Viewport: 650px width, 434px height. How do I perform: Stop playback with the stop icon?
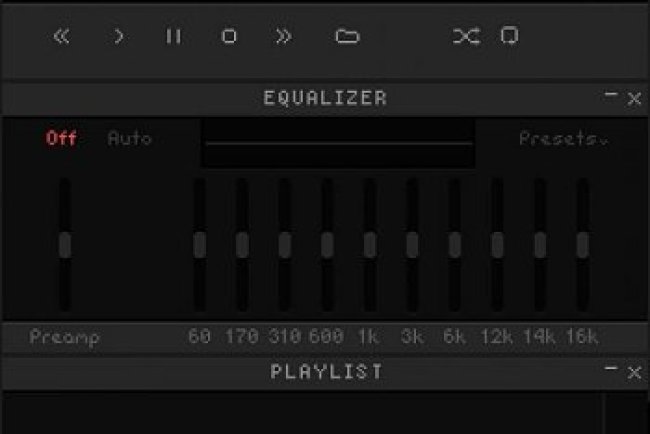(x=229, y=37)
